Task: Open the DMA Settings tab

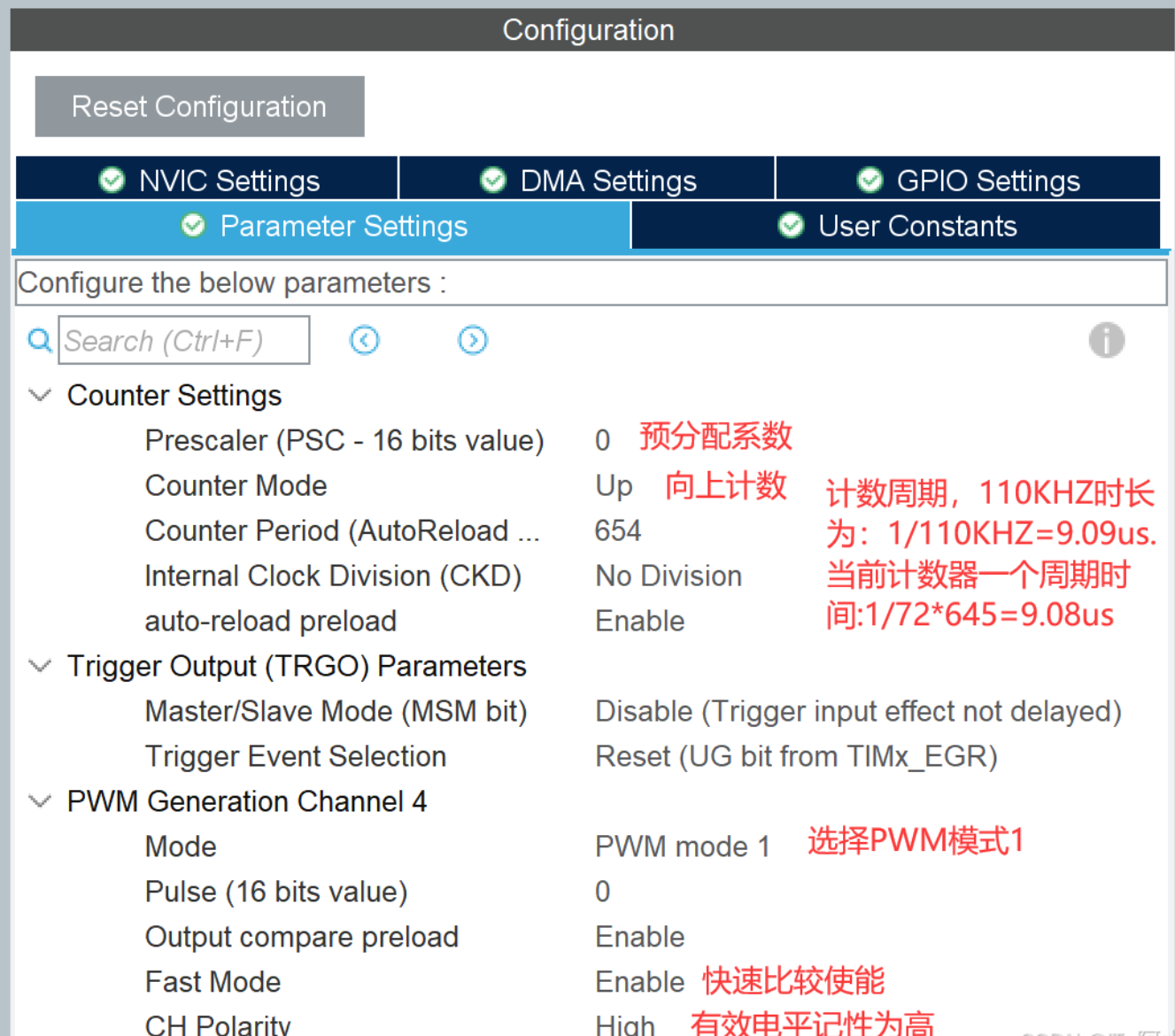Action: point(587,179)
